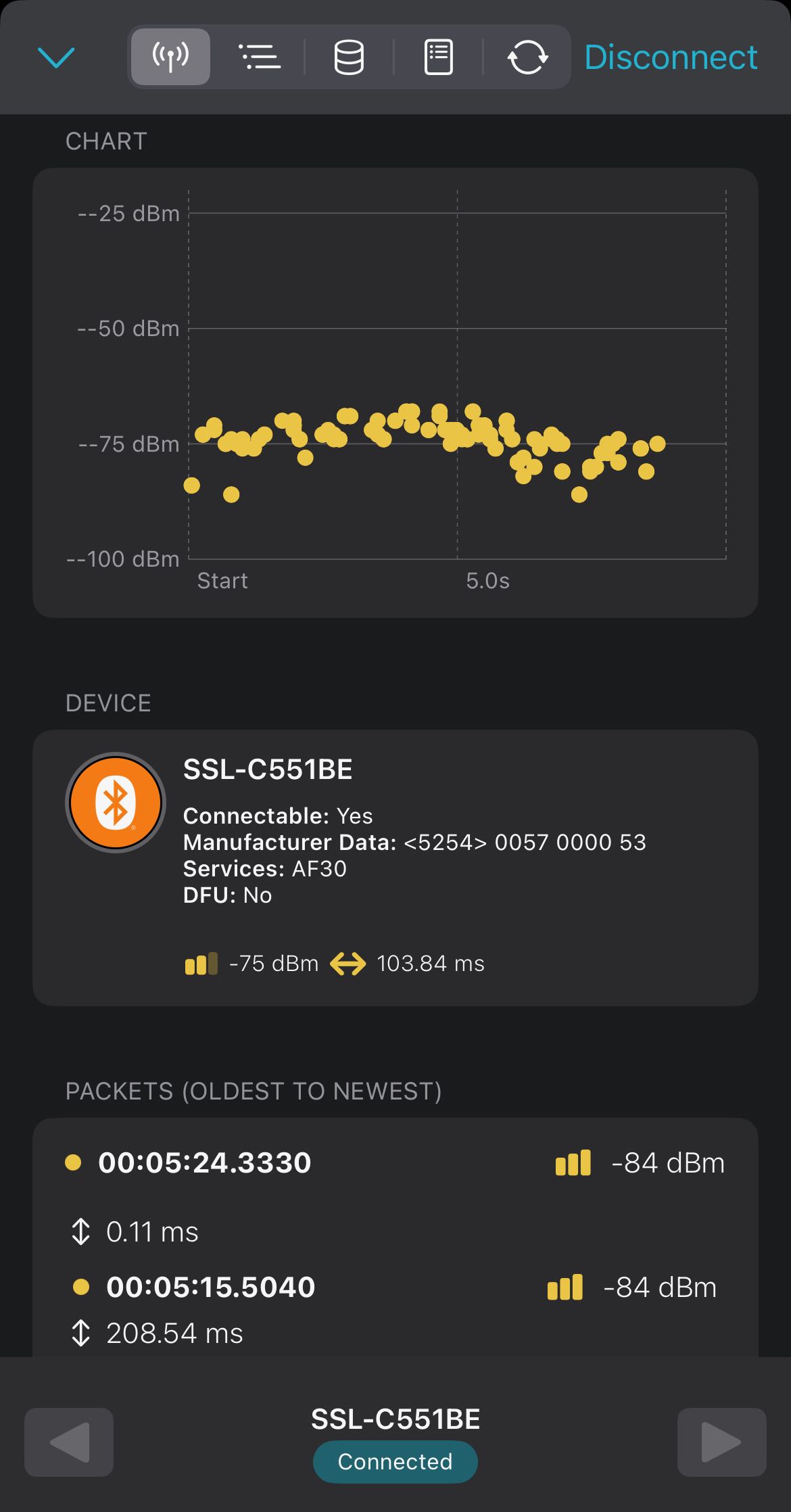Tap the Start label on chart axis
The image size is (791, 1512).
tap(222, 581)
